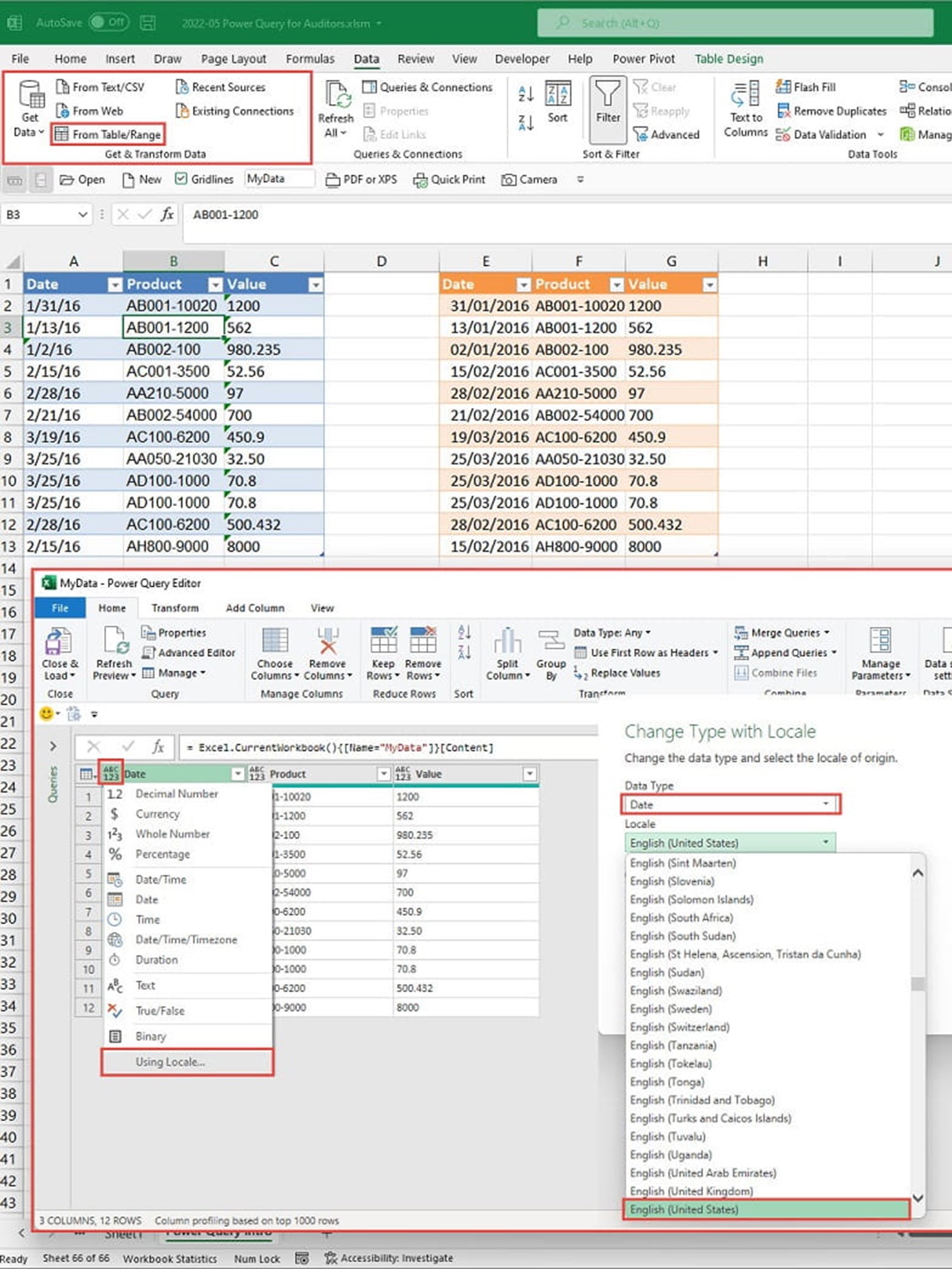Screen dimensions: 952x1269
Task: Click Workbook Statistics in status bar
Action: click(x=170, y=1258)
